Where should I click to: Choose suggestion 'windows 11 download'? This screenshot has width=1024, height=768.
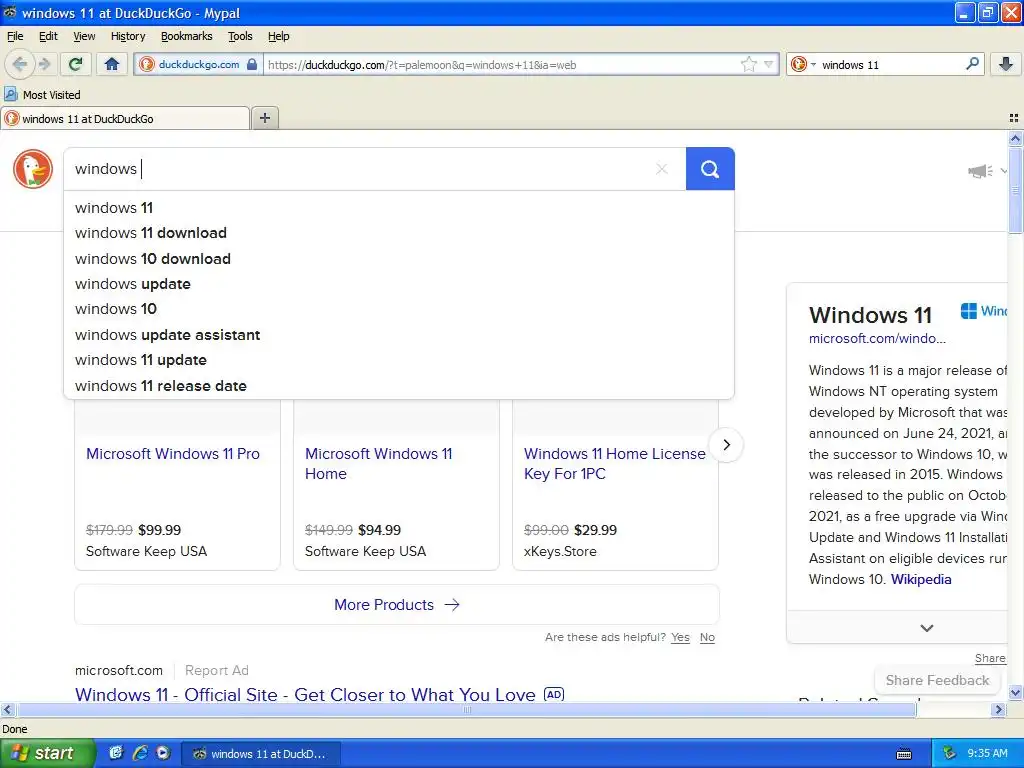[x=398, y=233]
